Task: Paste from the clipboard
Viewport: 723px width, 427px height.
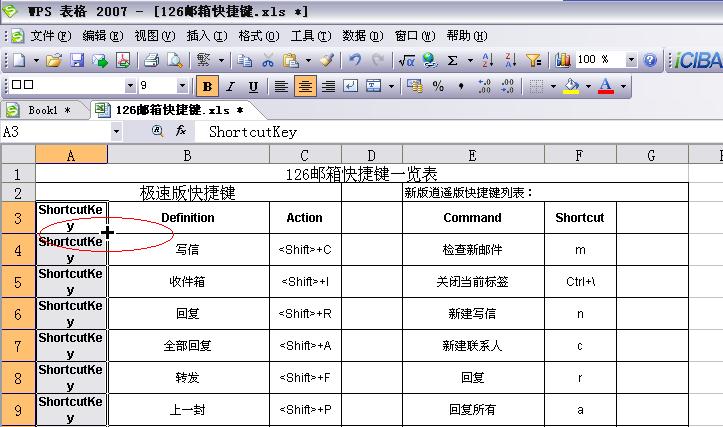Action: pyautogui.click(x=291, y=60)
